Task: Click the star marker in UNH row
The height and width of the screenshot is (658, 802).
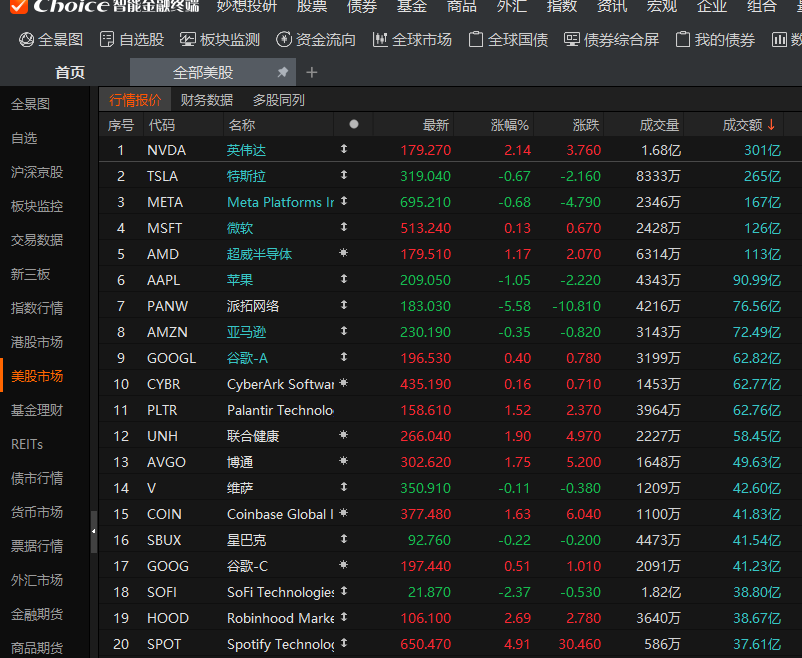Action: point(344,435)
